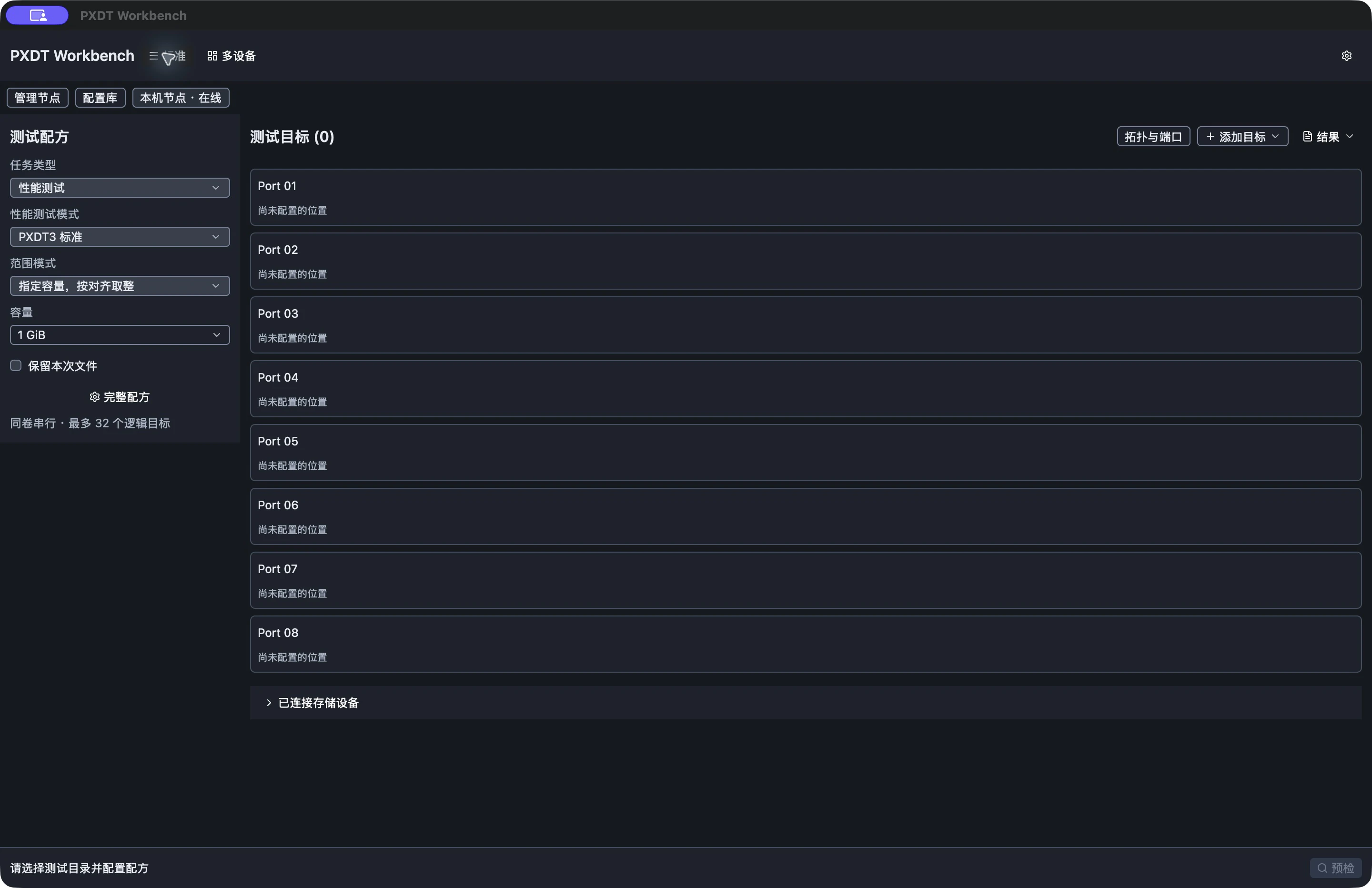Open the settings gear icon at top right
This screenshot has width=1372, height=888.
pos(1347,56)
